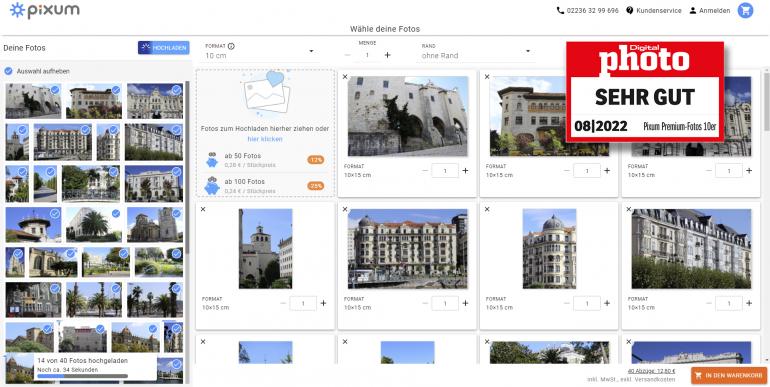770x387 pixels.
Task: Remove the castle wall photo card via X
Action: click(x=345, y=77)
